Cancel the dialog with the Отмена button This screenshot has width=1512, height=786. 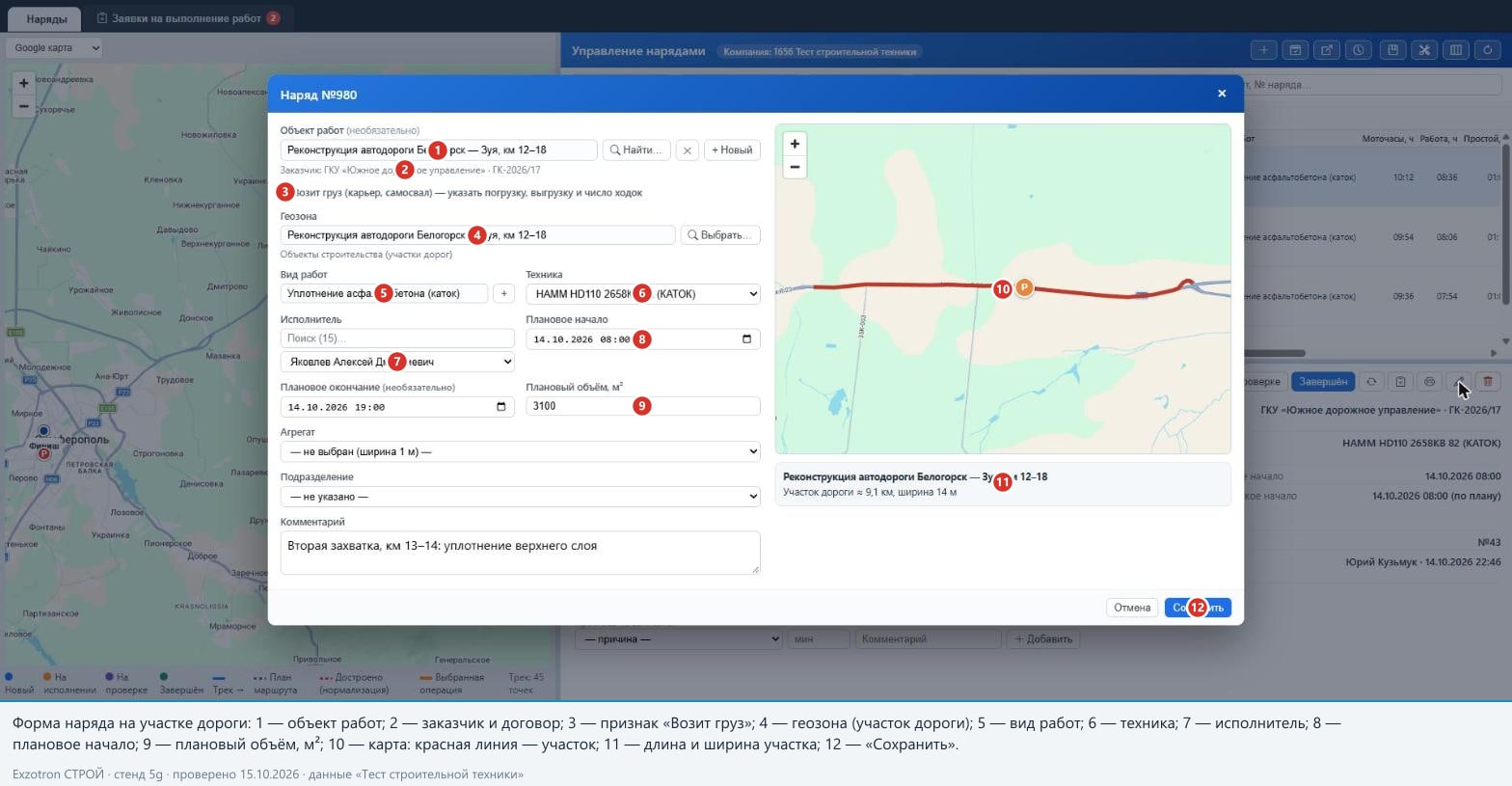point(1132,608)
